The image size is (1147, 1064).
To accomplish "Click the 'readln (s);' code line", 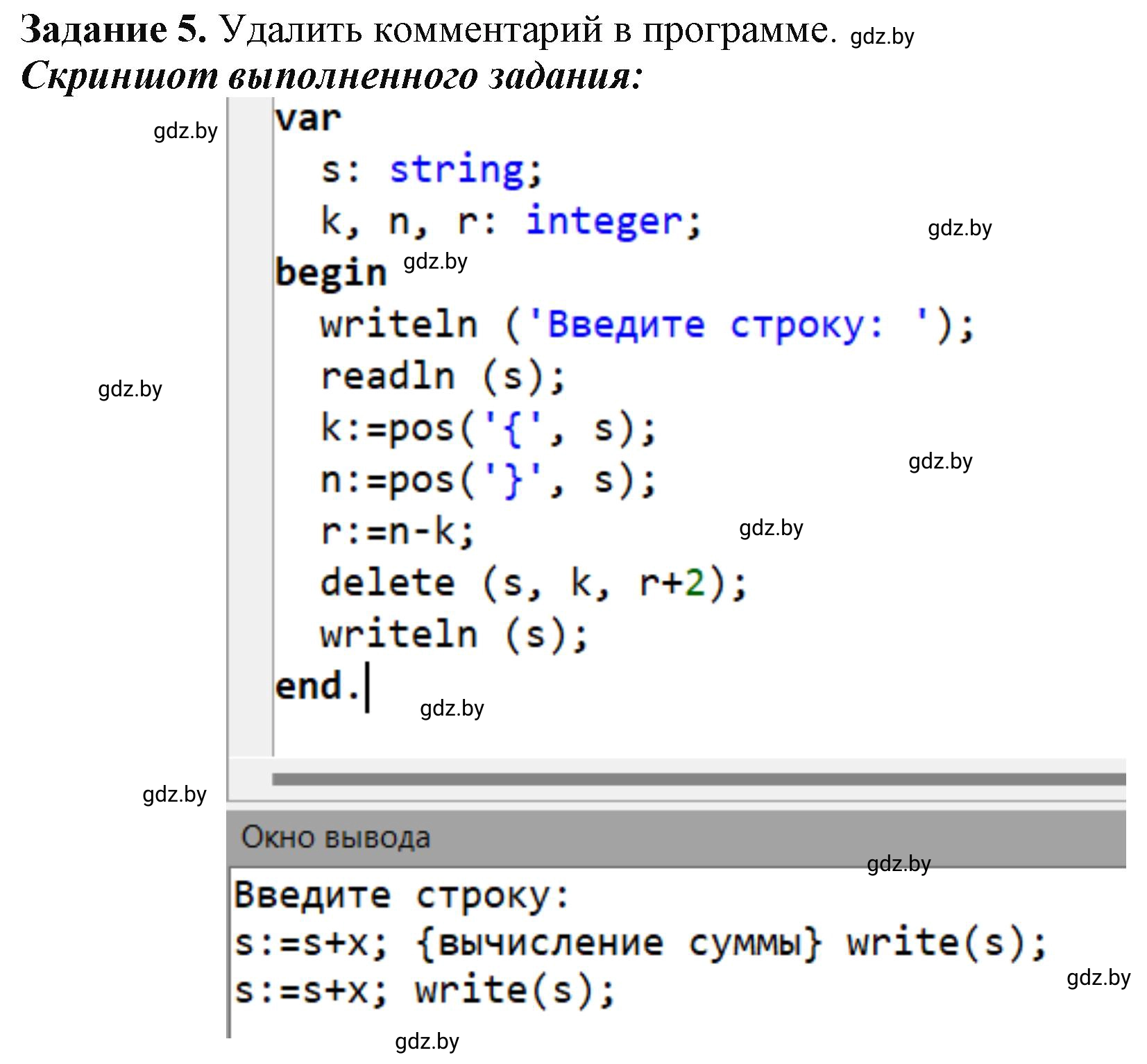I will [x=443, y=376].
